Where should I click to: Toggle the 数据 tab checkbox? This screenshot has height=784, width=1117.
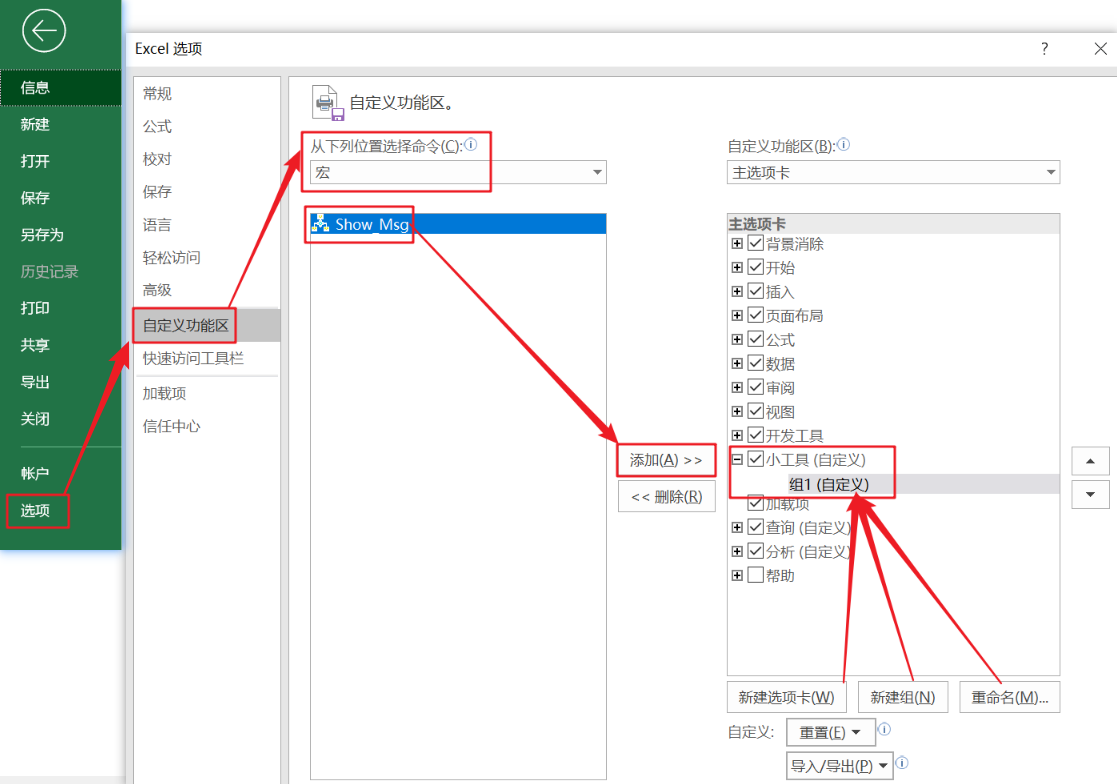click(x=756, y=363)
